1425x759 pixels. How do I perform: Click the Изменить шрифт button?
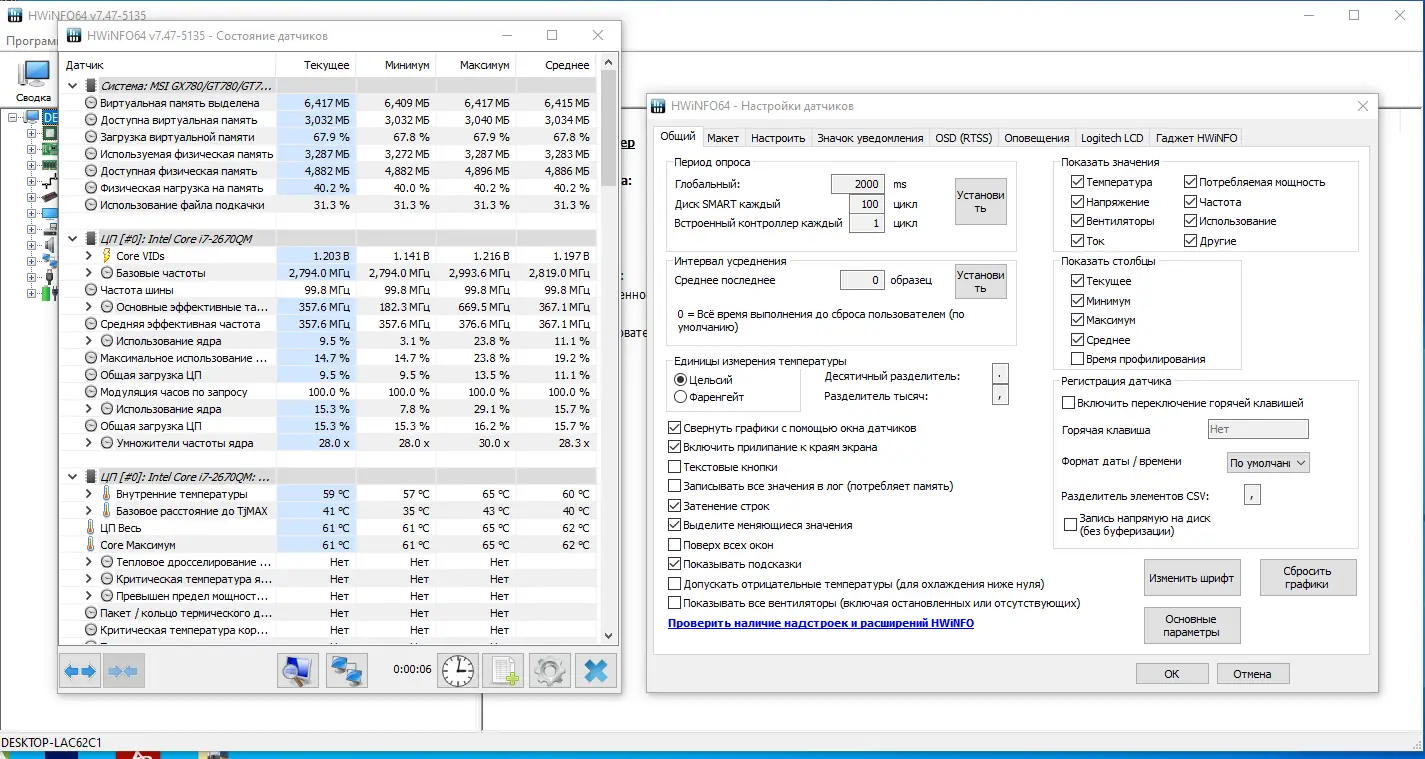(x=1192, y=578)
